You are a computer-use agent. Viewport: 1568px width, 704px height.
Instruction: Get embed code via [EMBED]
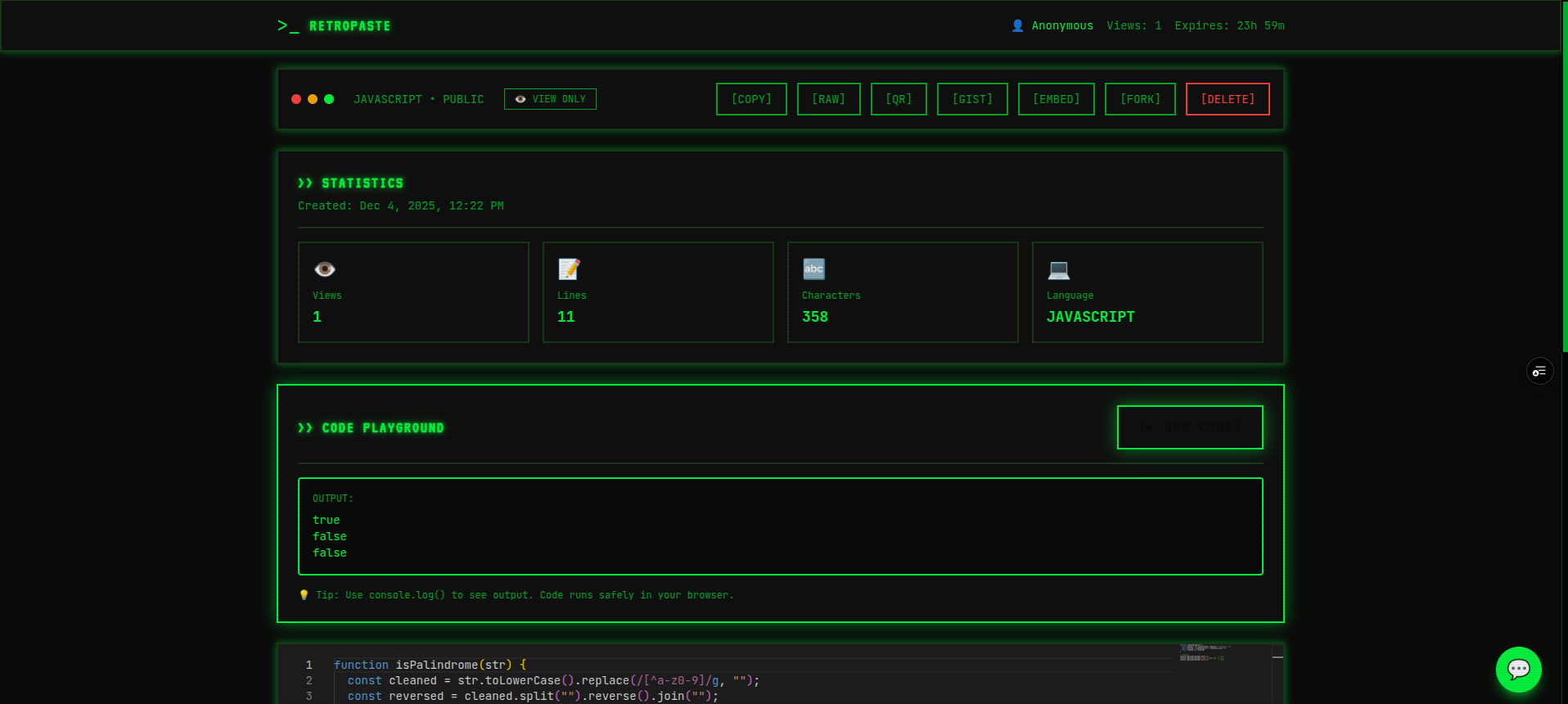coord(1056,99)
